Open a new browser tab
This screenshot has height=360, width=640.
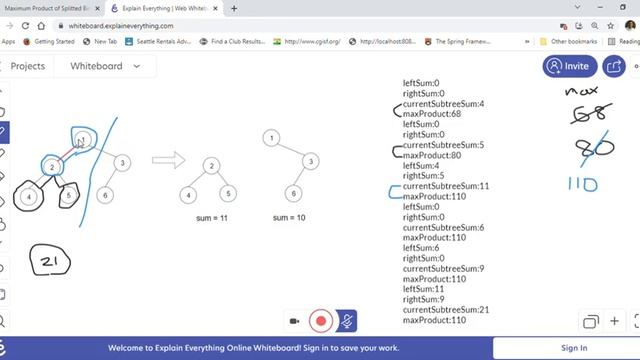pos(234,8)
